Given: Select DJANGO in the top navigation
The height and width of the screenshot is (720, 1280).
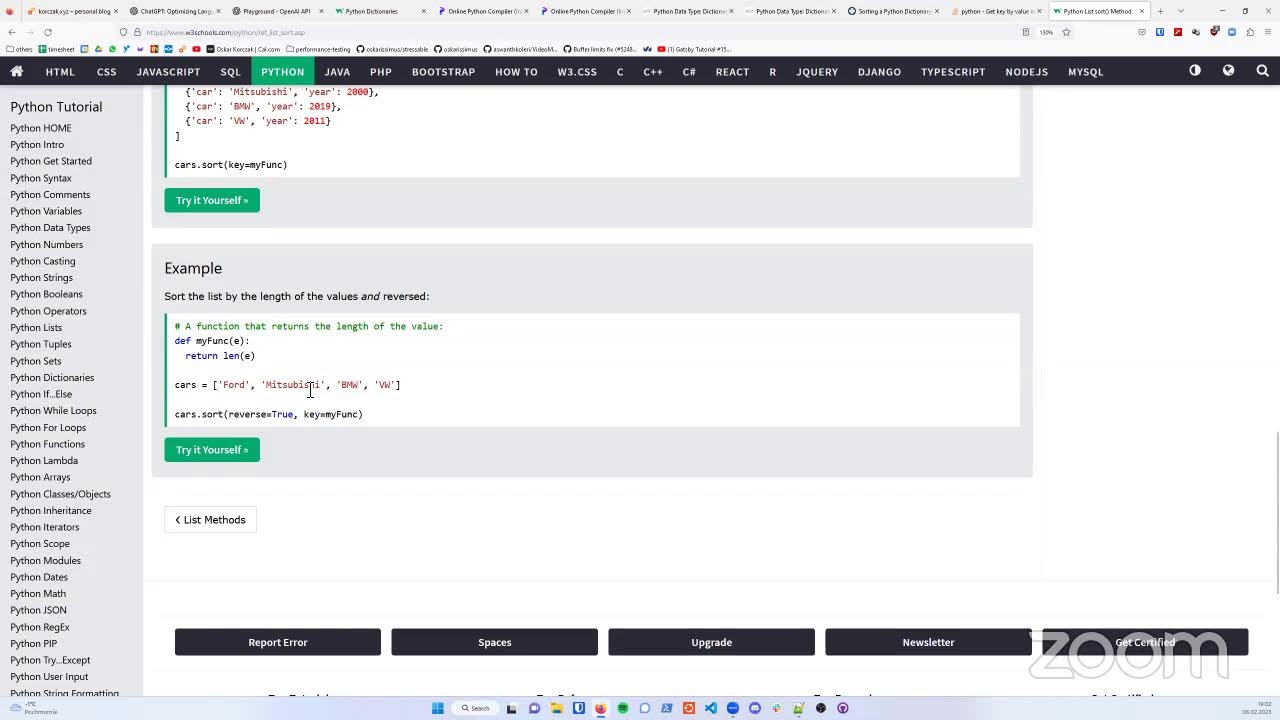Looking at the screenshot, I should pyautogui.click(x=879, y=71).
